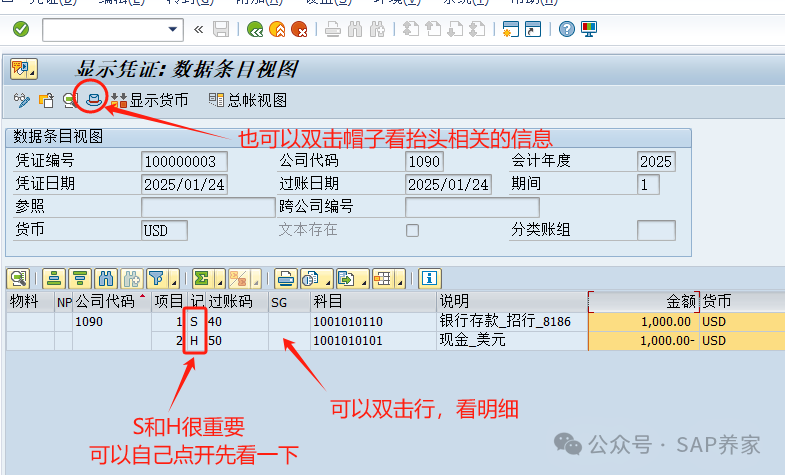Open Services for Object menu button
785x475 pixels.
(x=24, y=69)
